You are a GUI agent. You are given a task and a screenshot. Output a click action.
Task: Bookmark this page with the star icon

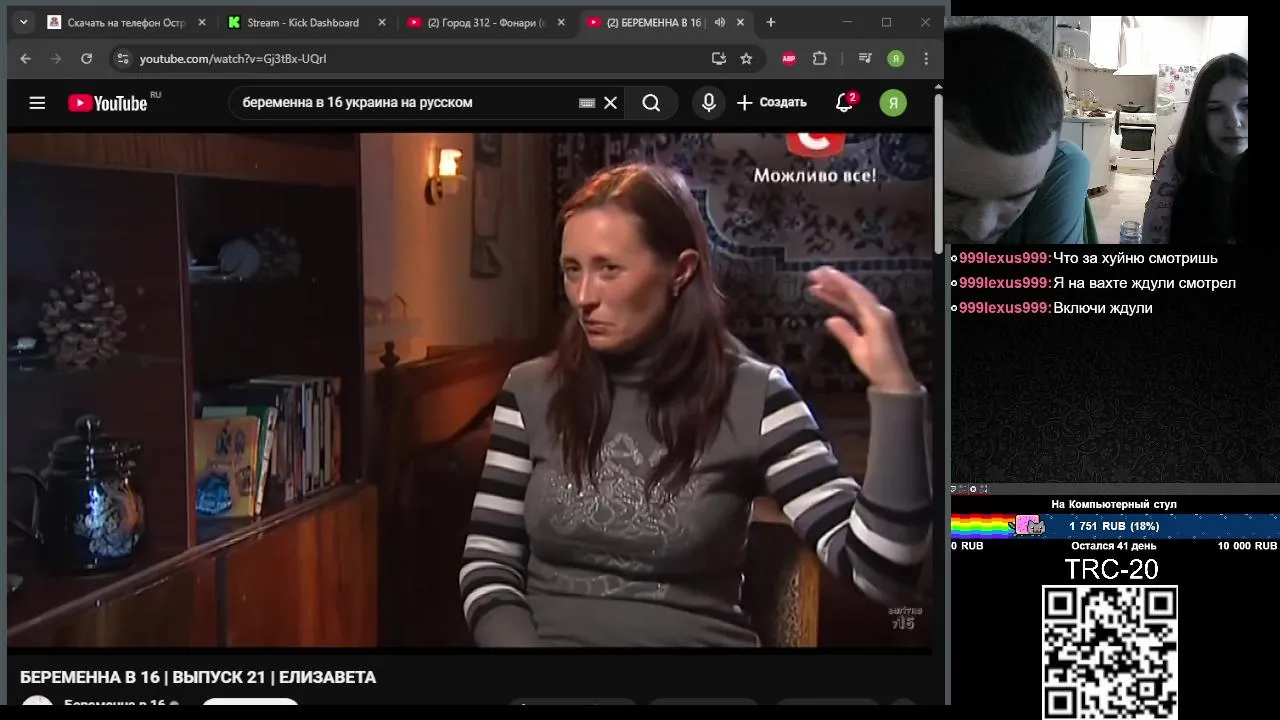tap(746, 59)
